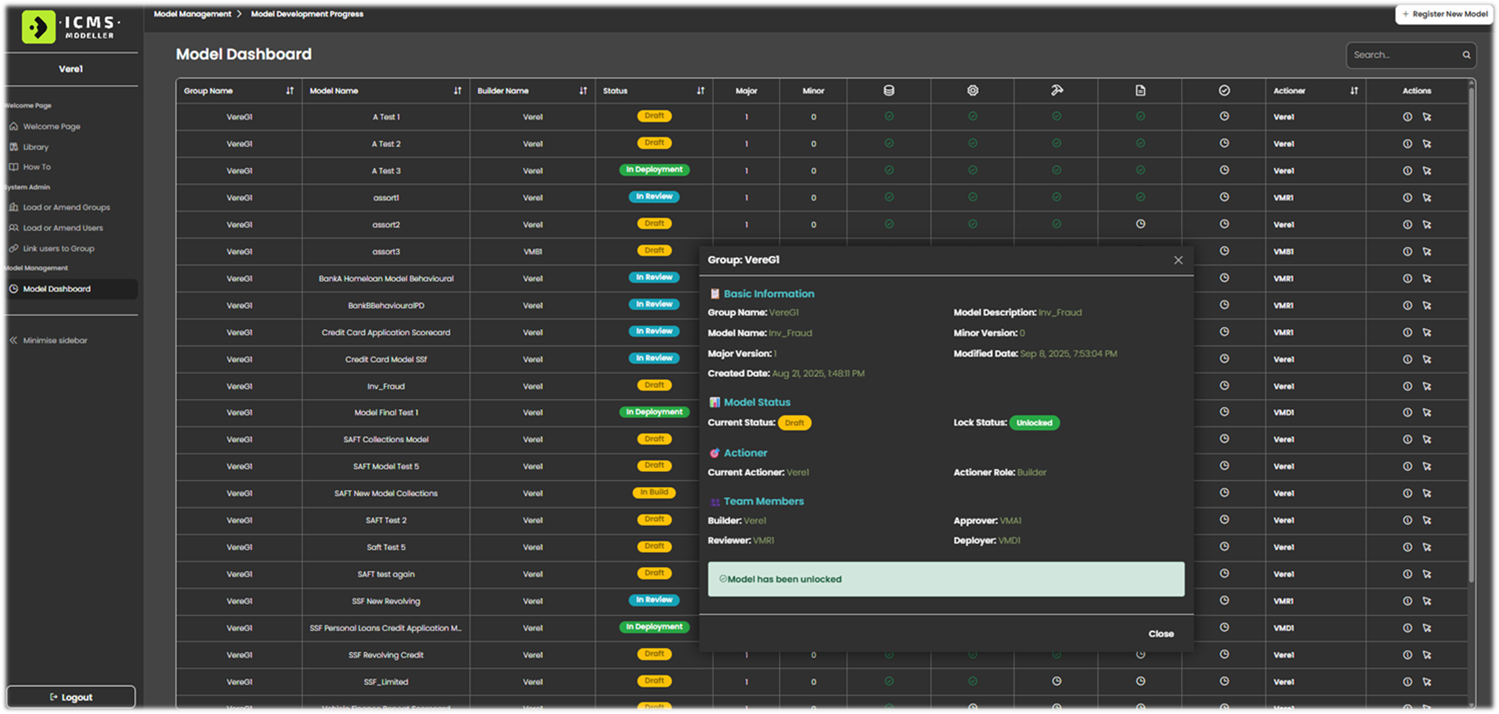Sort table by Status column arrows

click(700, 91)
